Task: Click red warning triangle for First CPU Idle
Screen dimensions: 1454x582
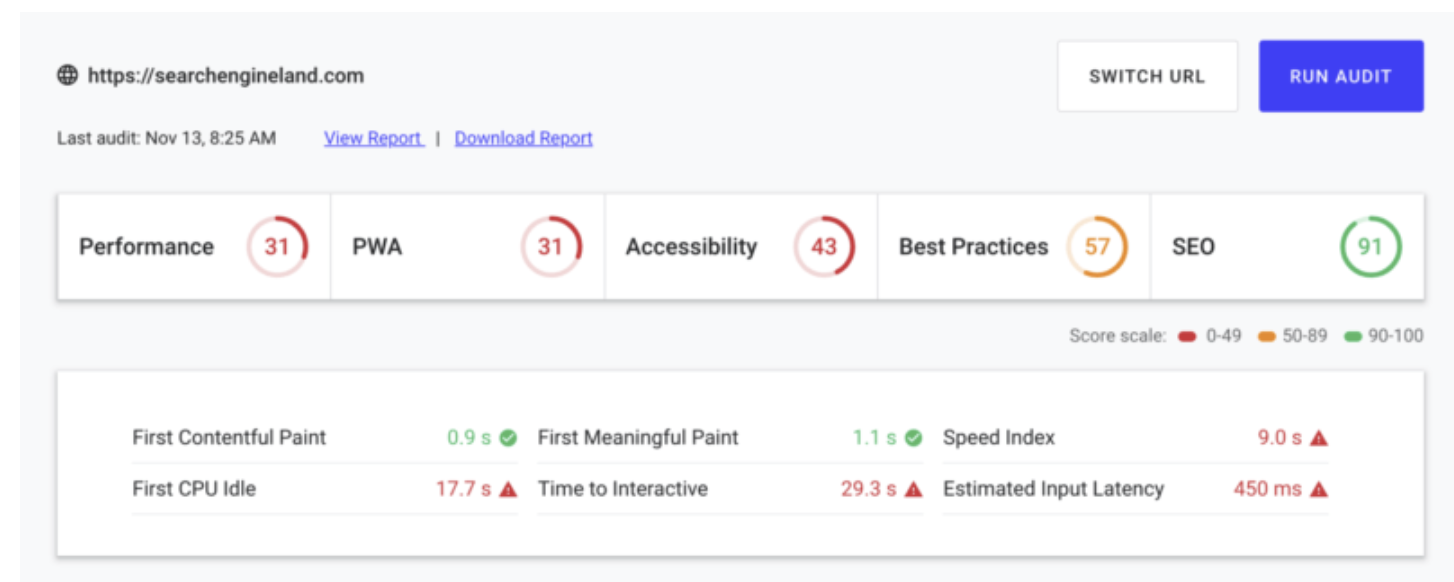Action: pyautogui.click(x=508, y=489)
